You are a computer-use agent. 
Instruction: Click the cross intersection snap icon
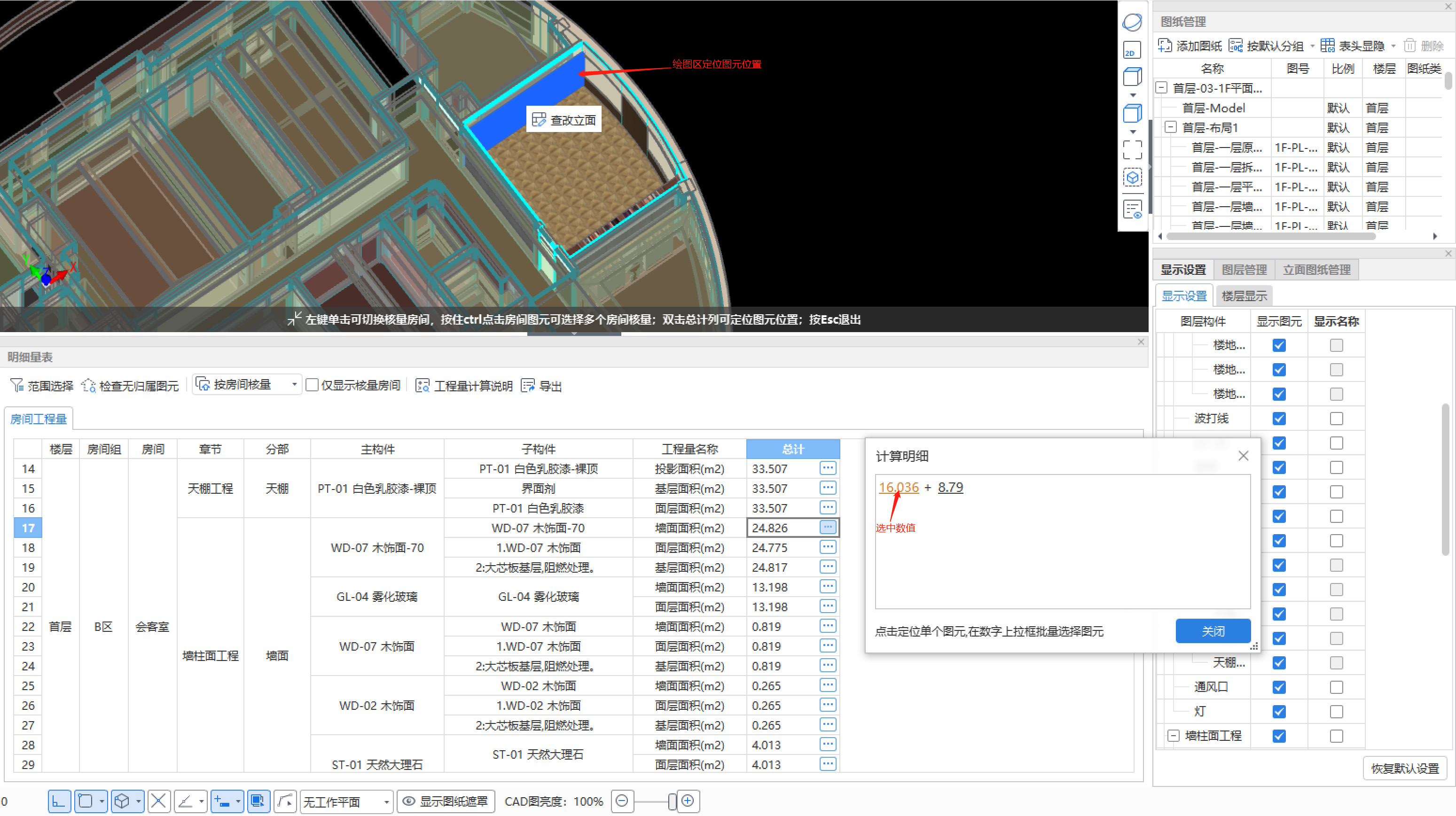pyautogui.click(x=159, y=801)
